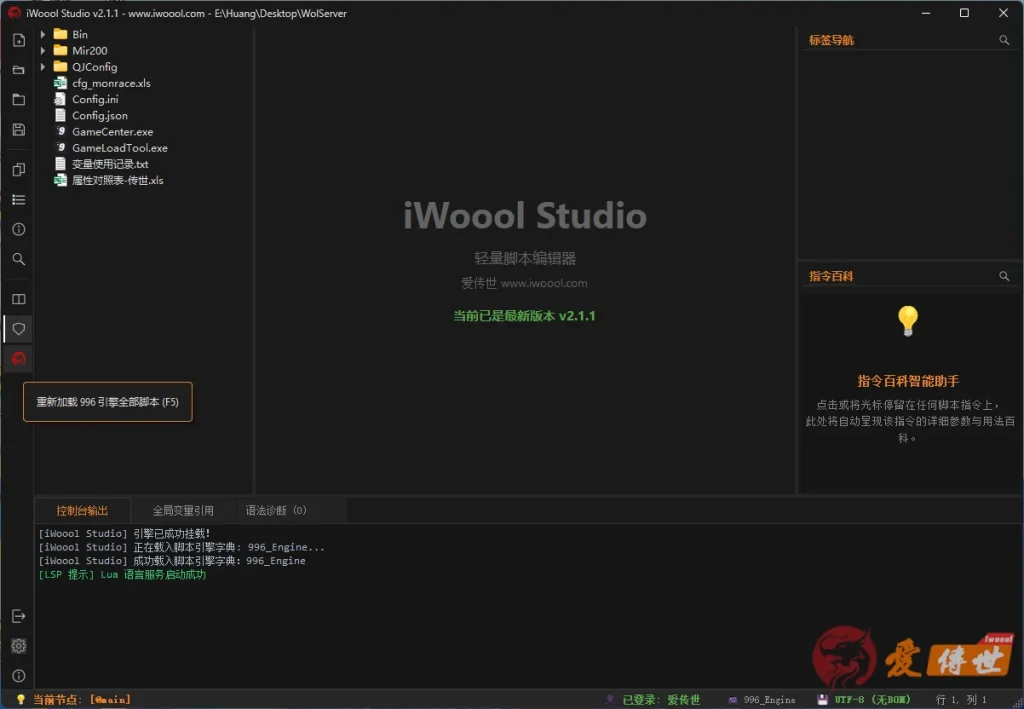Select Config.ini in the file tree
The width and height of the screenshot is (1024, 709).
tap(95, 99)
